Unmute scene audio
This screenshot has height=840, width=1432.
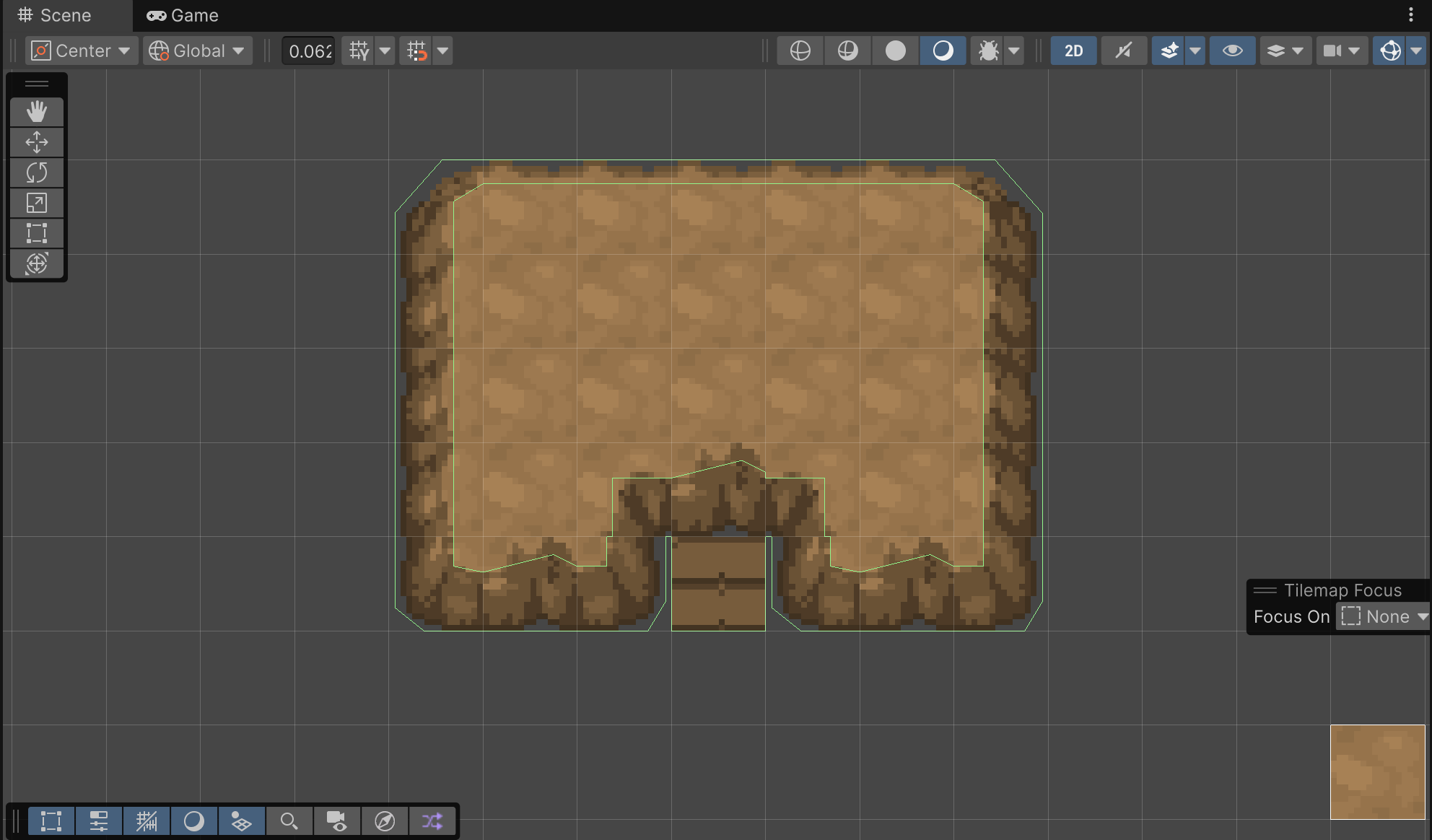click(x=1123, y=51)
